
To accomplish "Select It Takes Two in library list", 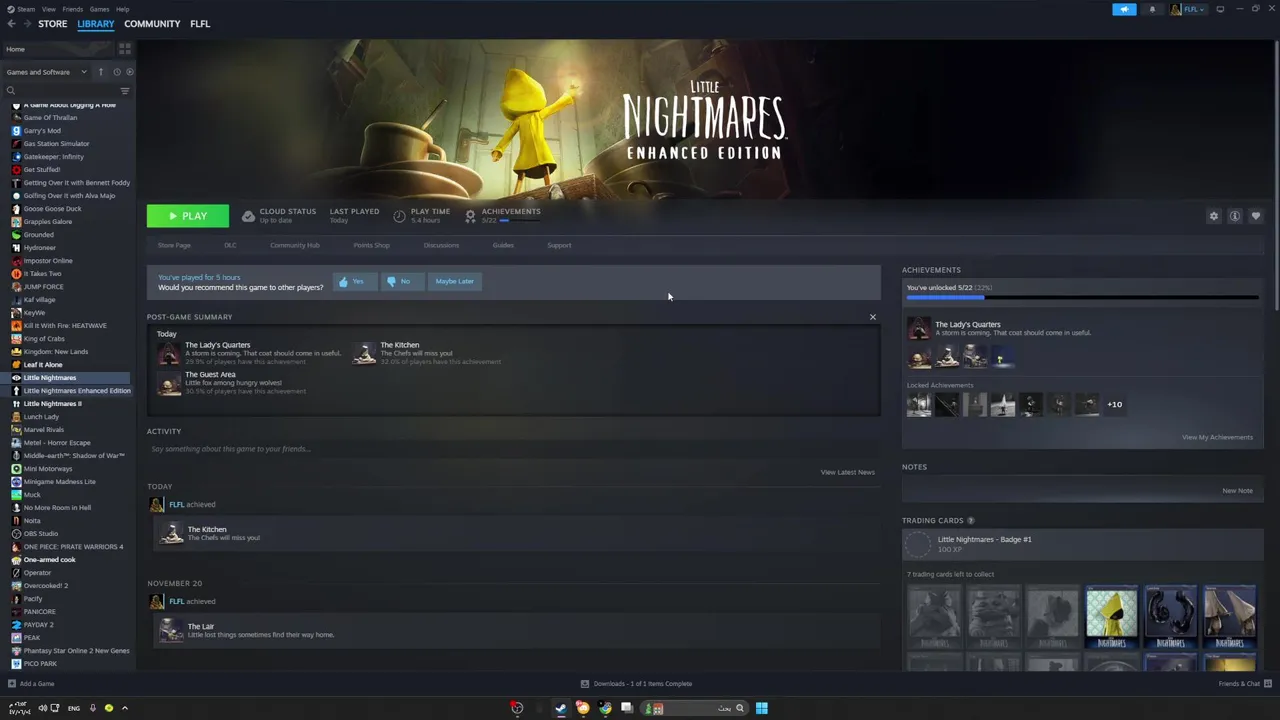I will [42, 274].
